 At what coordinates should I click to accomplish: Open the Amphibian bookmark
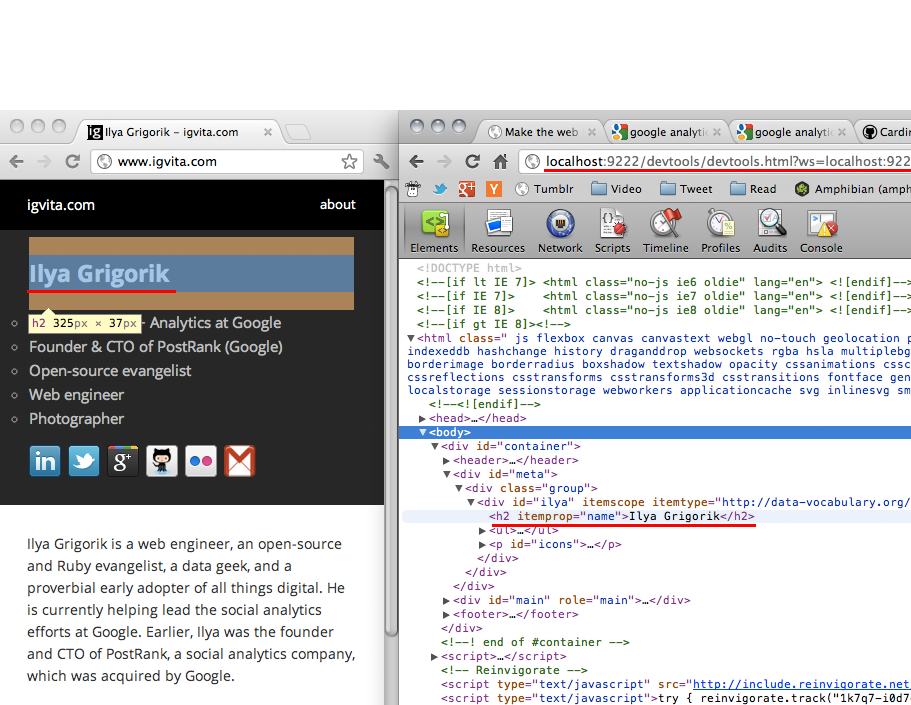(x=852, y=189)
